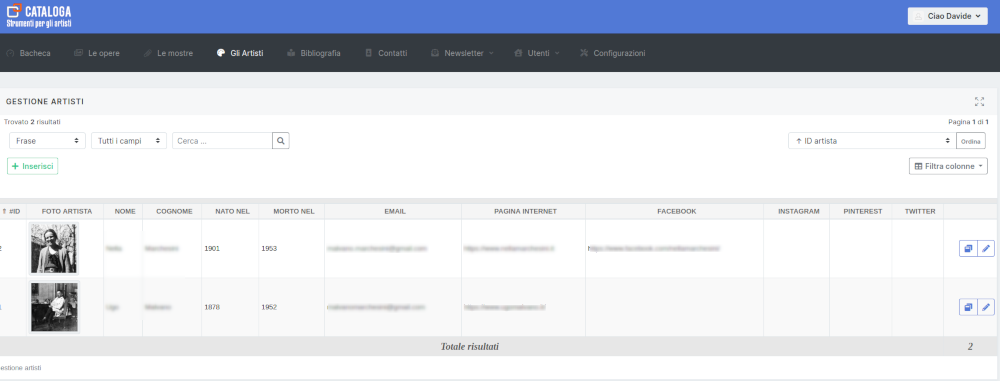Click the magnifier search button
Image resolution: width=1000 pixels, height=381 pixels.
point(281,141)
